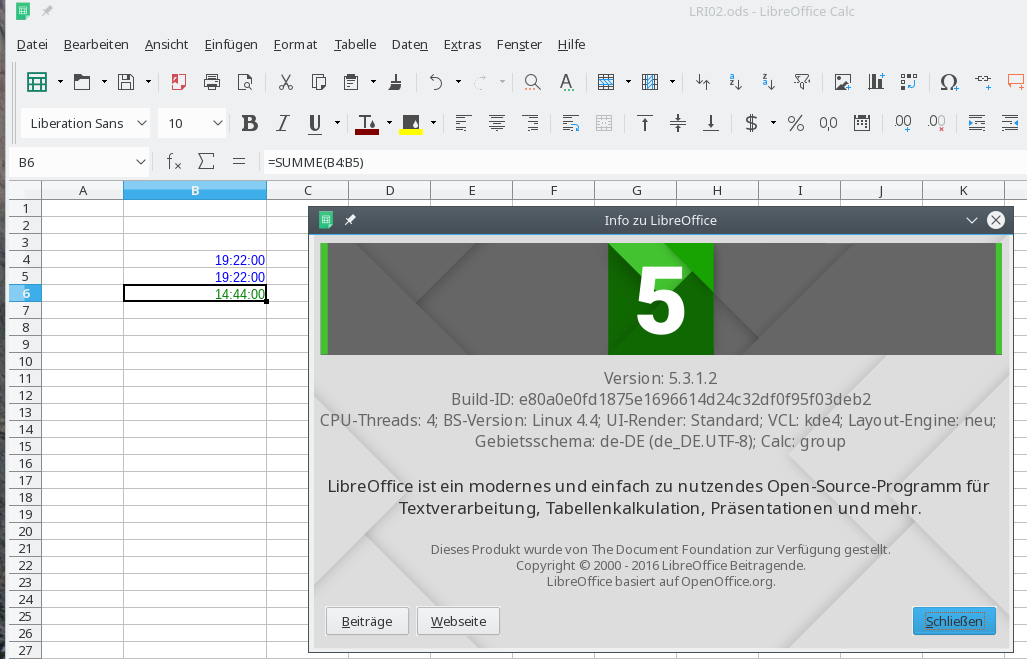Viewport: 1027px width, 659px height.
Task: Toggle wrap text in cell
Action: pyautogui.click(x=570, y=123)
